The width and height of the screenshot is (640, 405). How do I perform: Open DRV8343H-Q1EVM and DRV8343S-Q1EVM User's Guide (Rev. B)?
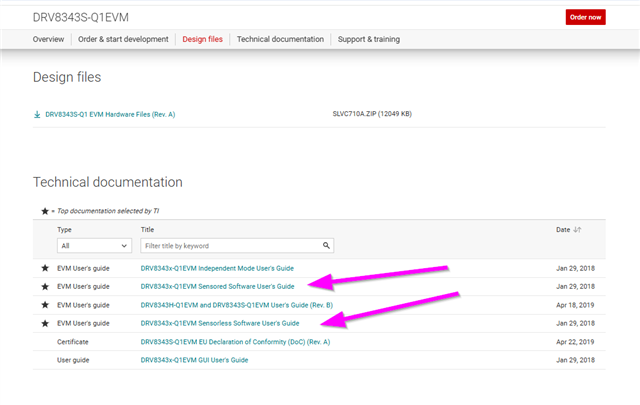point(237,305)
